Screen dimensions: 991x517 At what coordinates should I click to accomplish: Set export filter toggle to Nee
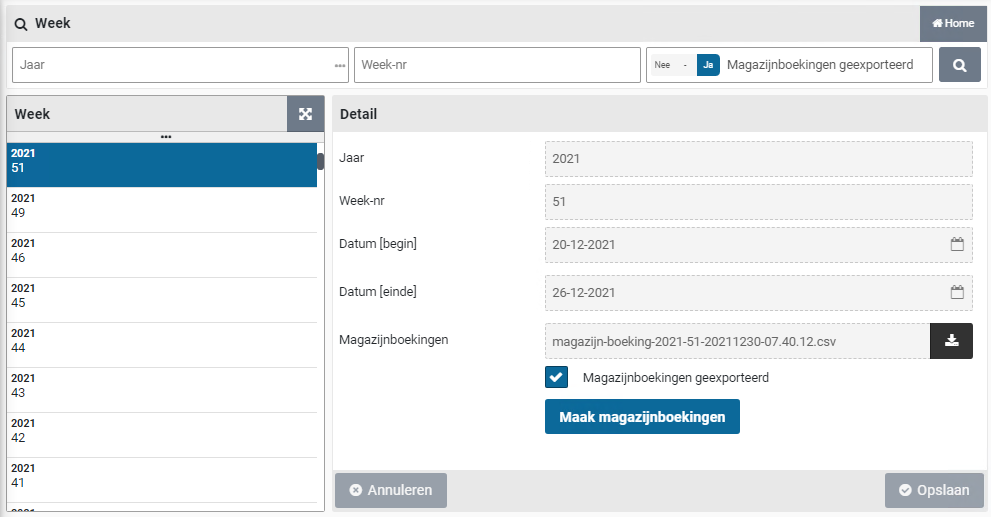(x=661, y=65)
